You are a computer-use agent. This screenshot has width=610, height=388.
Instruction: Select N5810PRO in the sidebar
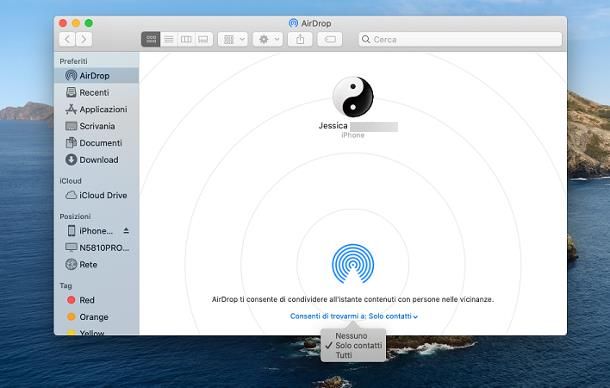[96, 248]
